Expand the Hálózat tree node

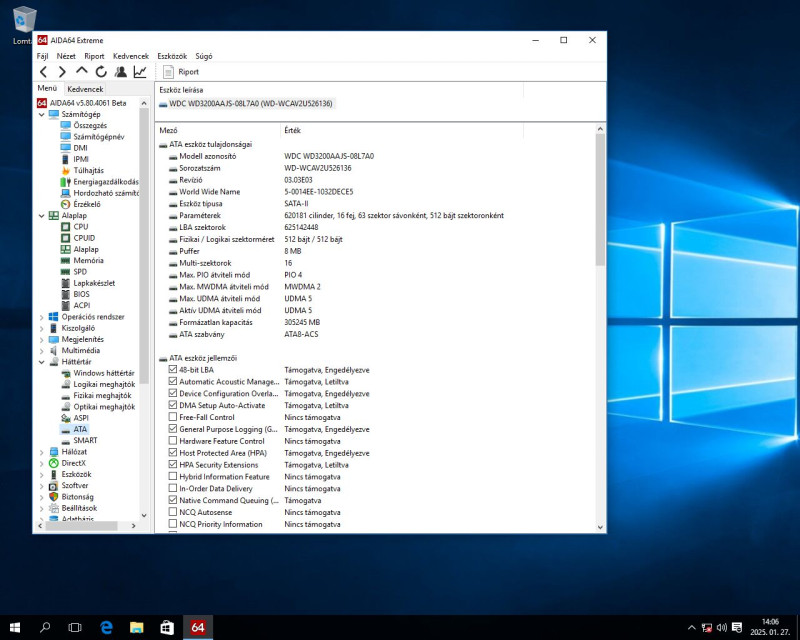click(x=41, y=452)
